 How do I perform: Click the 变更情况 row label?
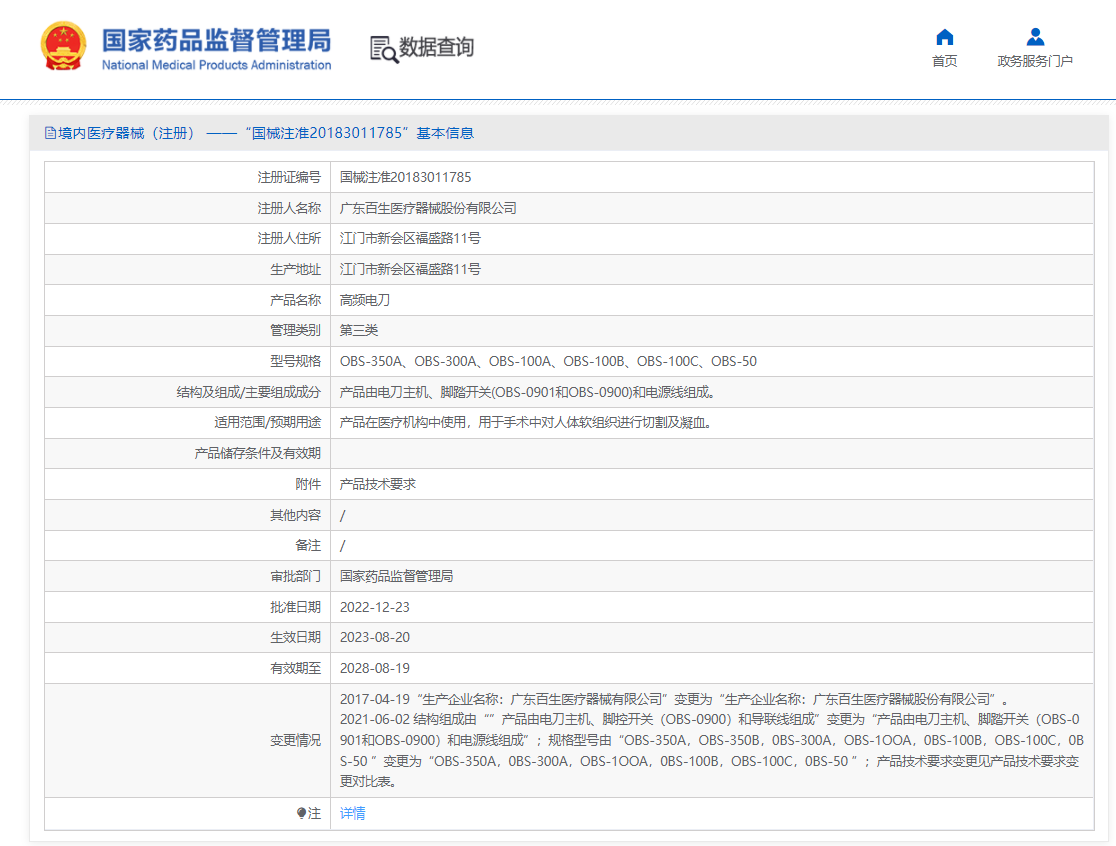tap(295, 740)
